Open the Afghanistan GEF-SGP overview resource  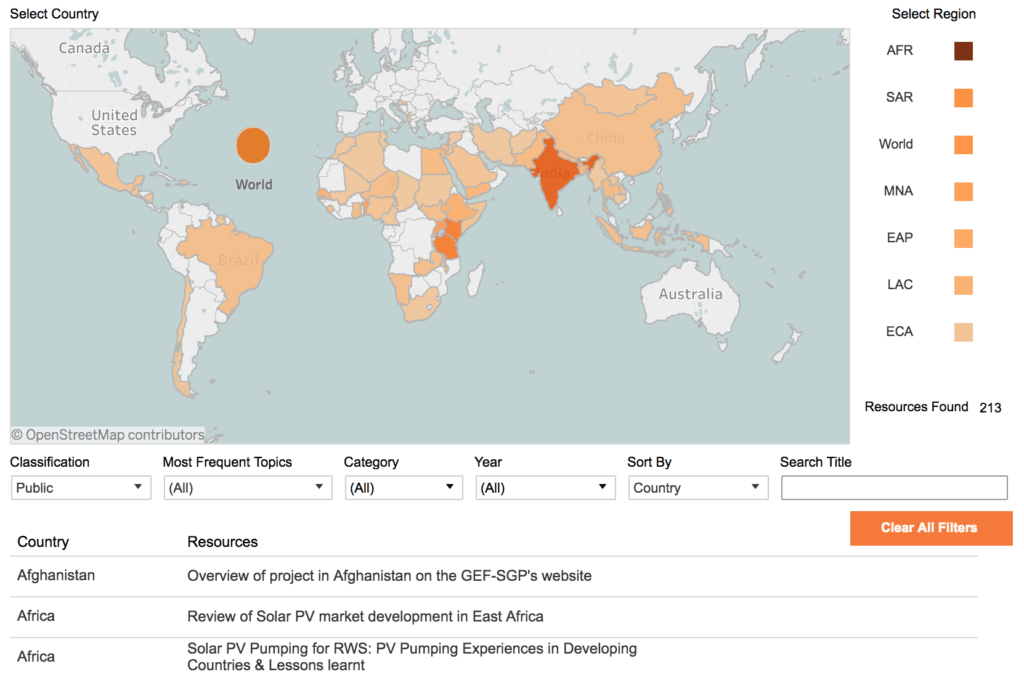[x=389, y=576]
